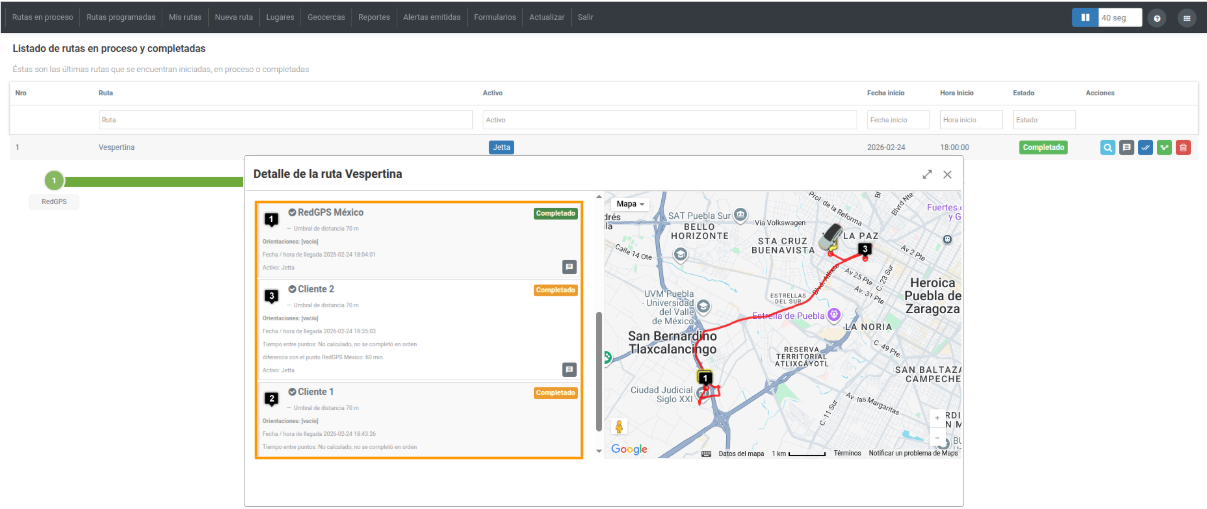
Task: Click the vehicle icon on the map
Action: coord(831,238)
